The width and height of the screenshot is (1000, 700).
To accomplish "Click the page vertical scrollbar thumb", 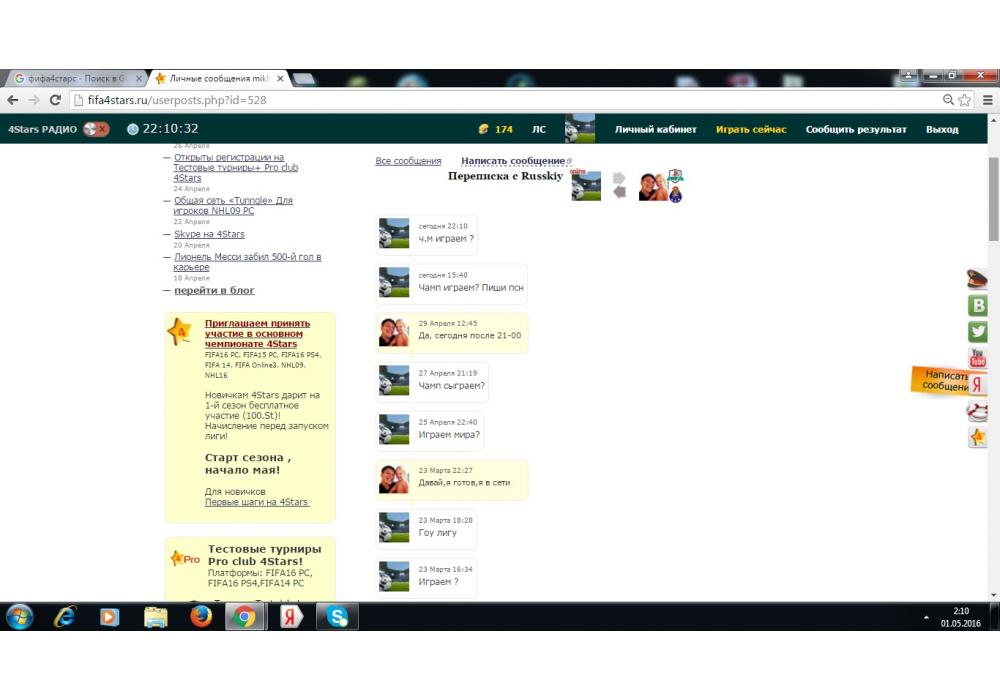I will pos(994,199).
